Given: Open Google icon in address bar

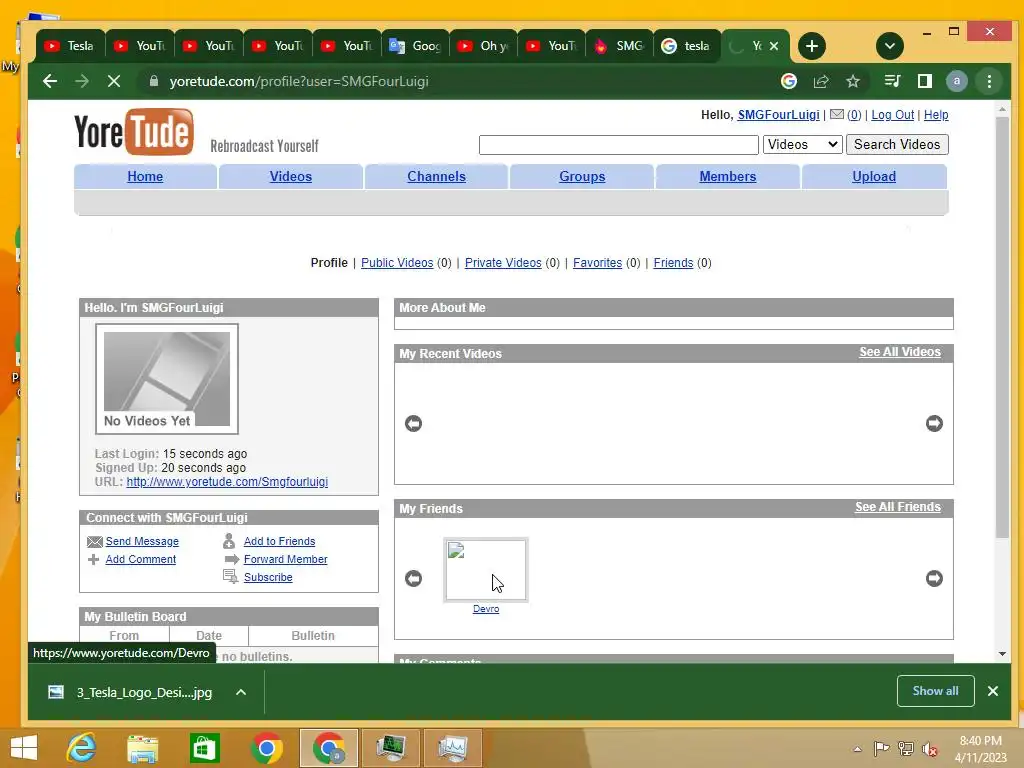Looking at the screenshot, I should click(789, 81).
